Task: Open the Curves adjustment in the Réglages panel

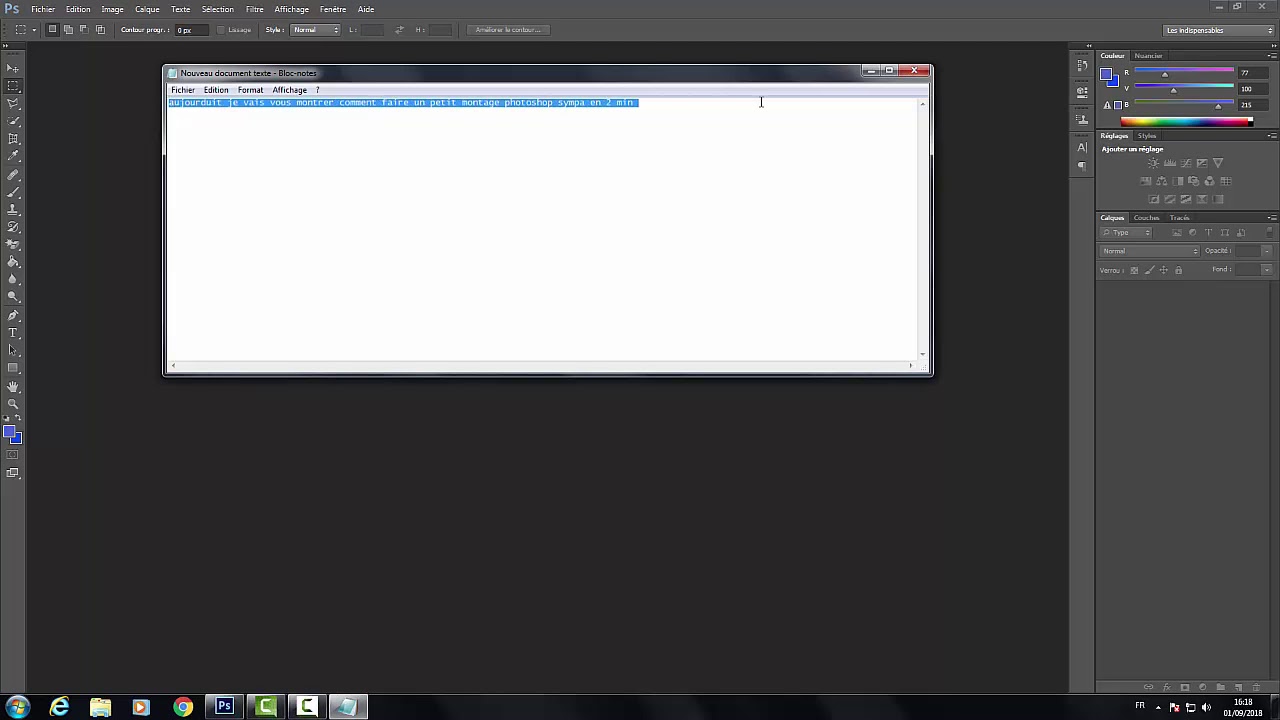Action: 1187,162
